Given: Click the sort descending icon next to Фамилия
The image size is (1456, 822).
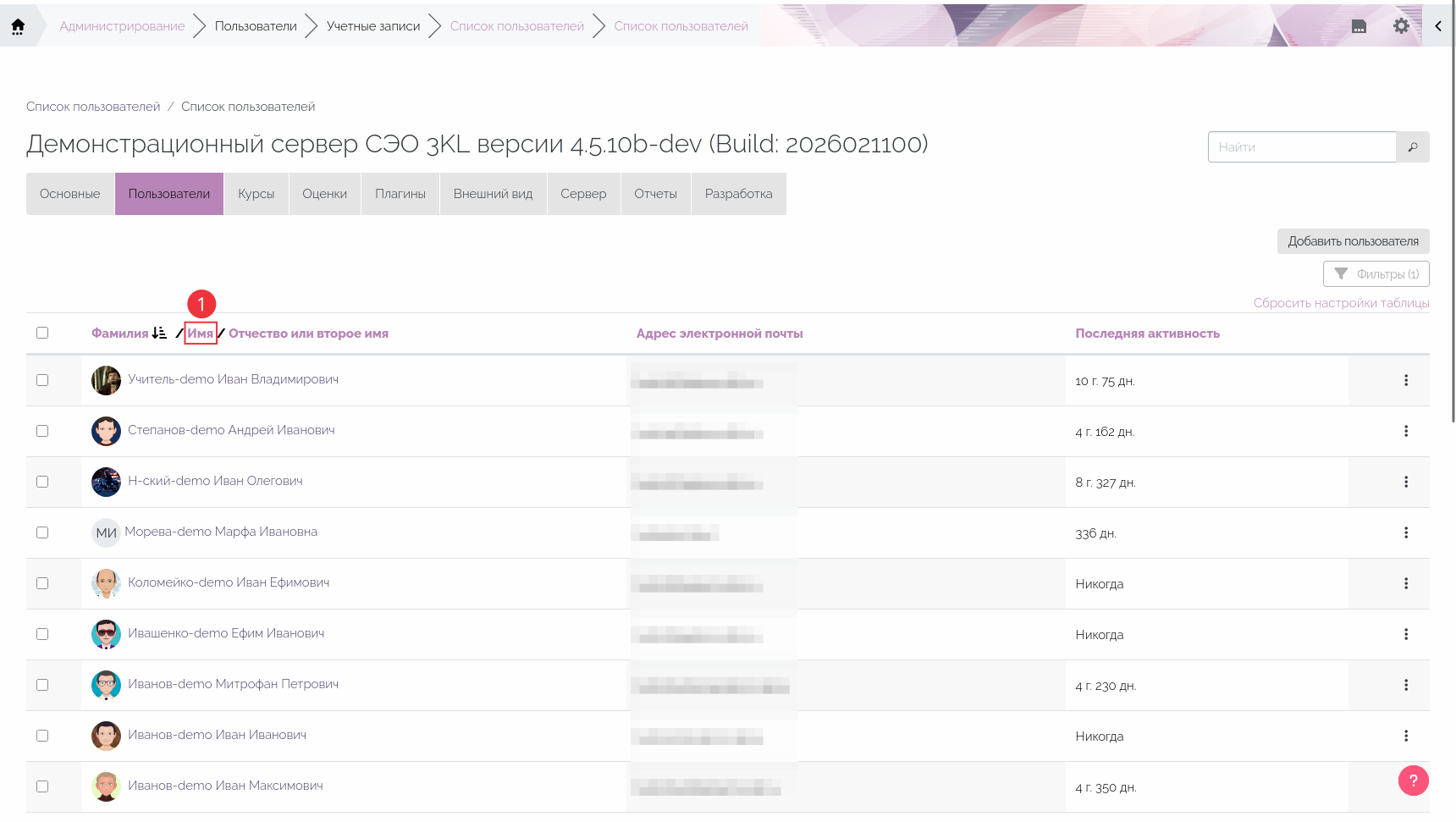Looking at the screenshot, I should pyautogui.click(x=159, y=334).
